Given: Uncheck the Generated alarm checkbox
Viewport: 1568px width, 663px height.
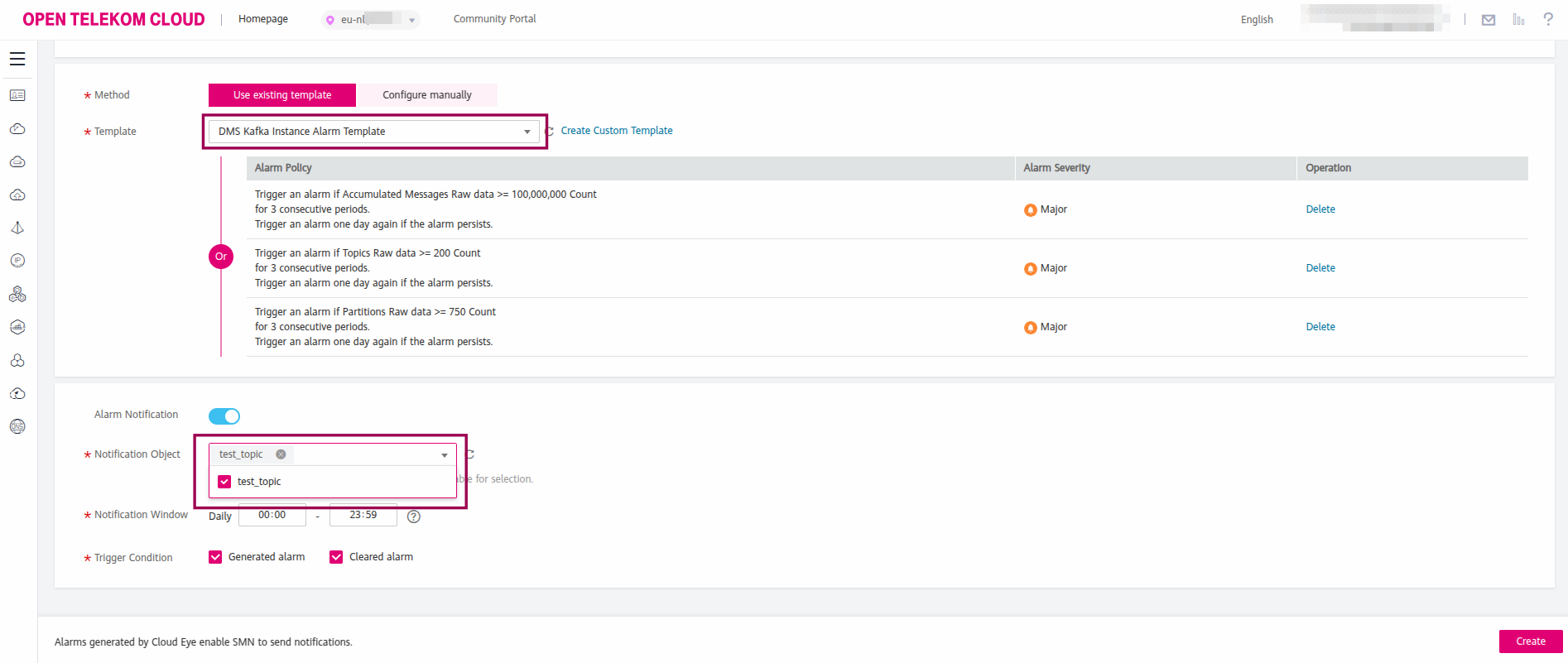Looking at the screenshot, I should click(x=215, y=557).
